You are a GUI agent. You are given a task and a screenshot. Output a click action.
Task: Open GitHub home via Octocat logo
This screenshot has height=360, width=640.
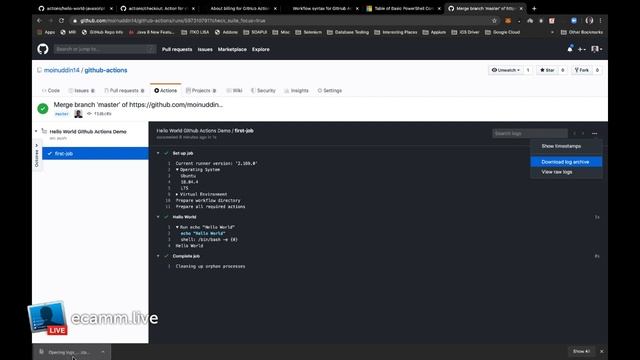pos(43,49)
